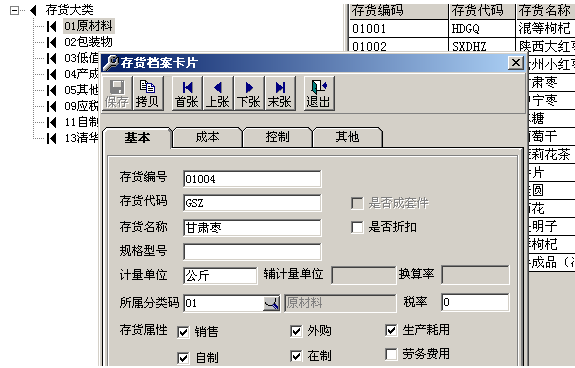Collapse the 存货大类 tree root
The image size is (575, 368).
tap(14, 10)
